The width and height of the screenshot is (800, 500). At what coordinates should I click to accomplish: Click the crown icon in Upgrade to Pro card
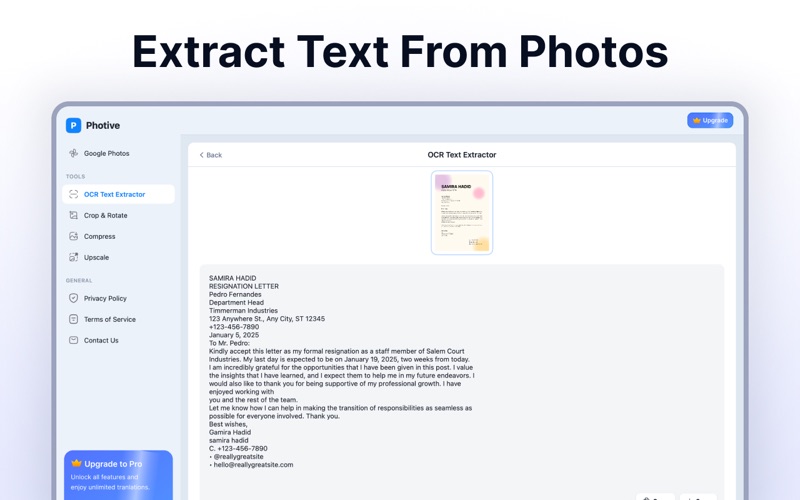77,463
